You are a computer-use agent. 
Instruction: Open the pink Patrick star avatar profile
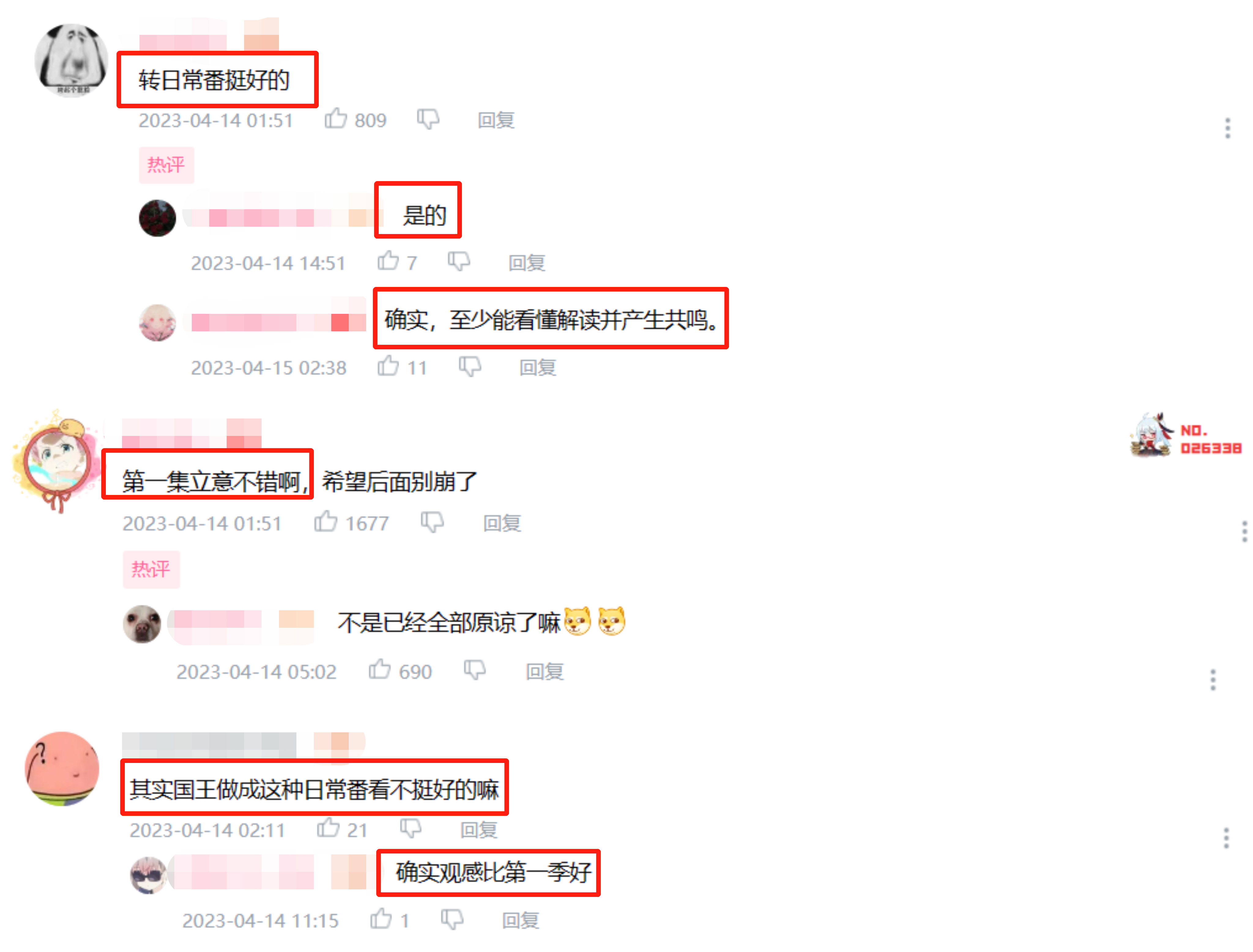(62, 768)
